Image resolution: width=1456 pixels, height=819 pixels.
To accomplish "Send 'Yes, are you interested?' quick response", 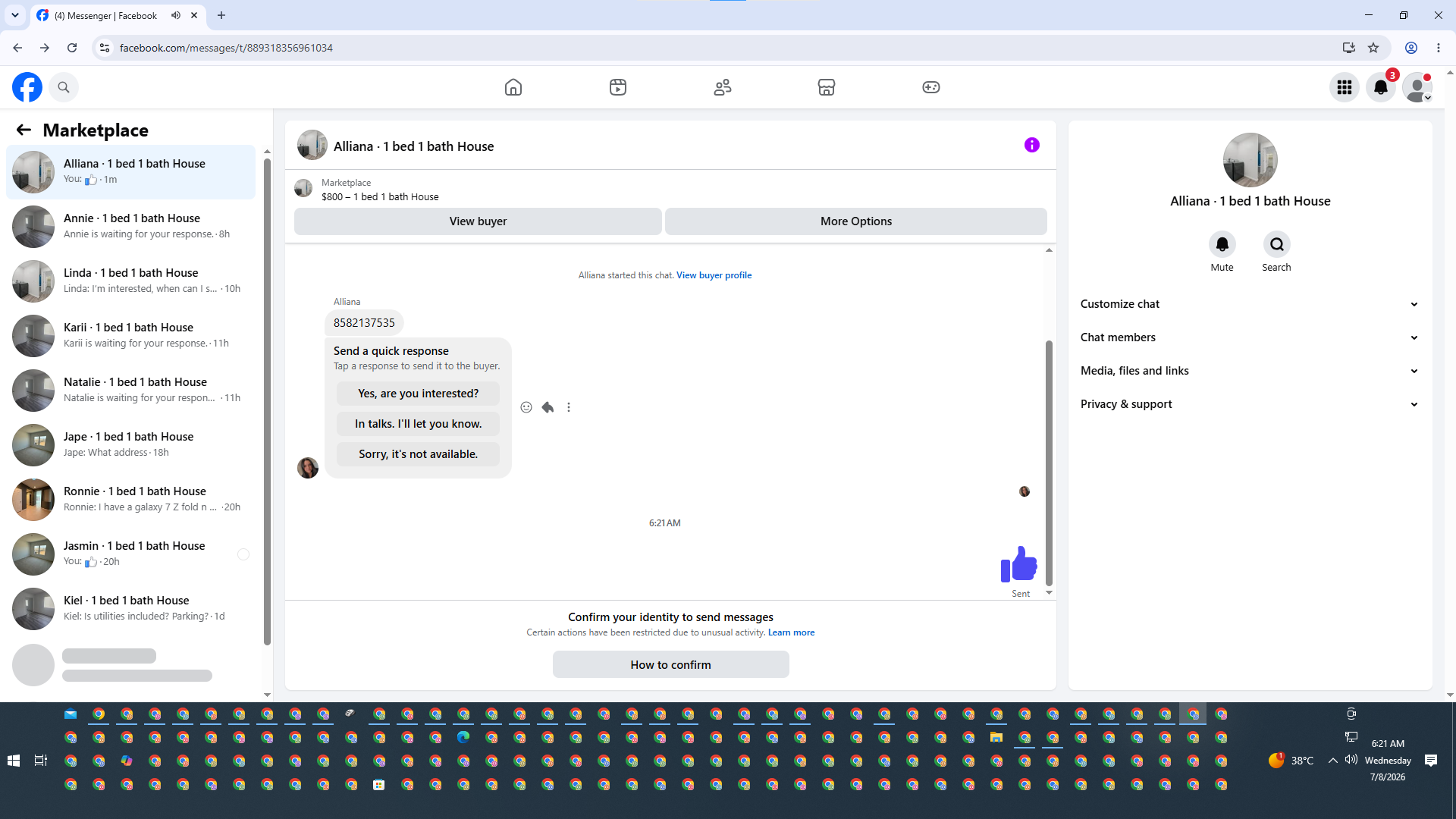I will (x=419, y=394).
